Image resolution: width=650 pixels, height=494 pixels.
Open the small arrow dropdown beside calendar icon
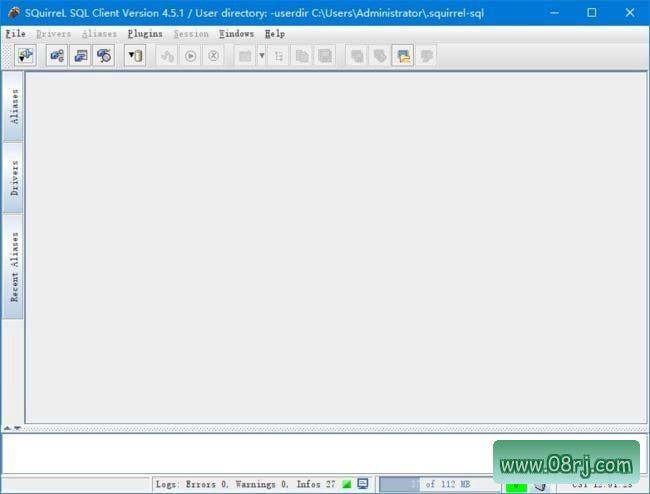click(262, 56)
